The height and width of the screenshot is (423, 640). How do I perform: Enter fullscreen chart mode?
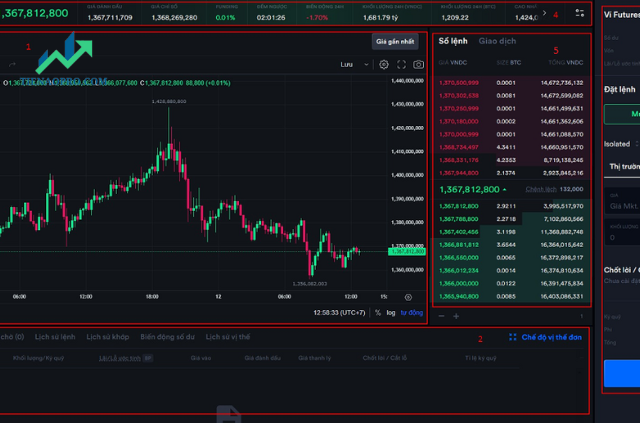[x=401, y=65]
